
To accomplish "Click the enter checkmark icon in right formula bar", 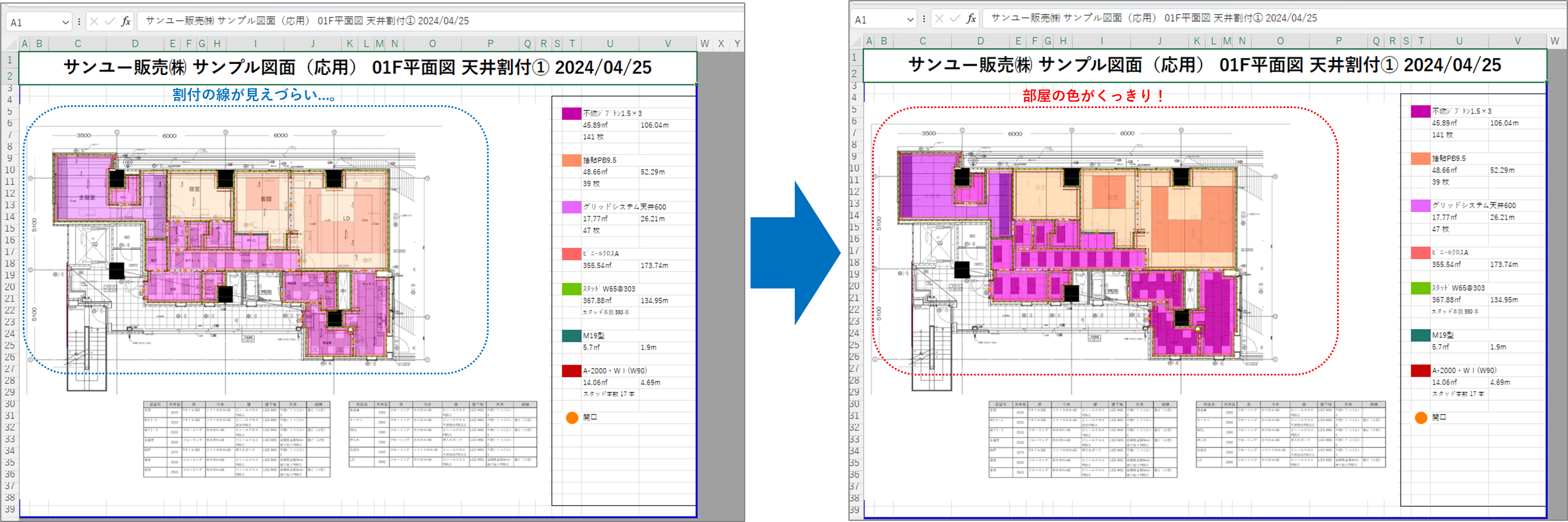I will [x=955, y=19].
